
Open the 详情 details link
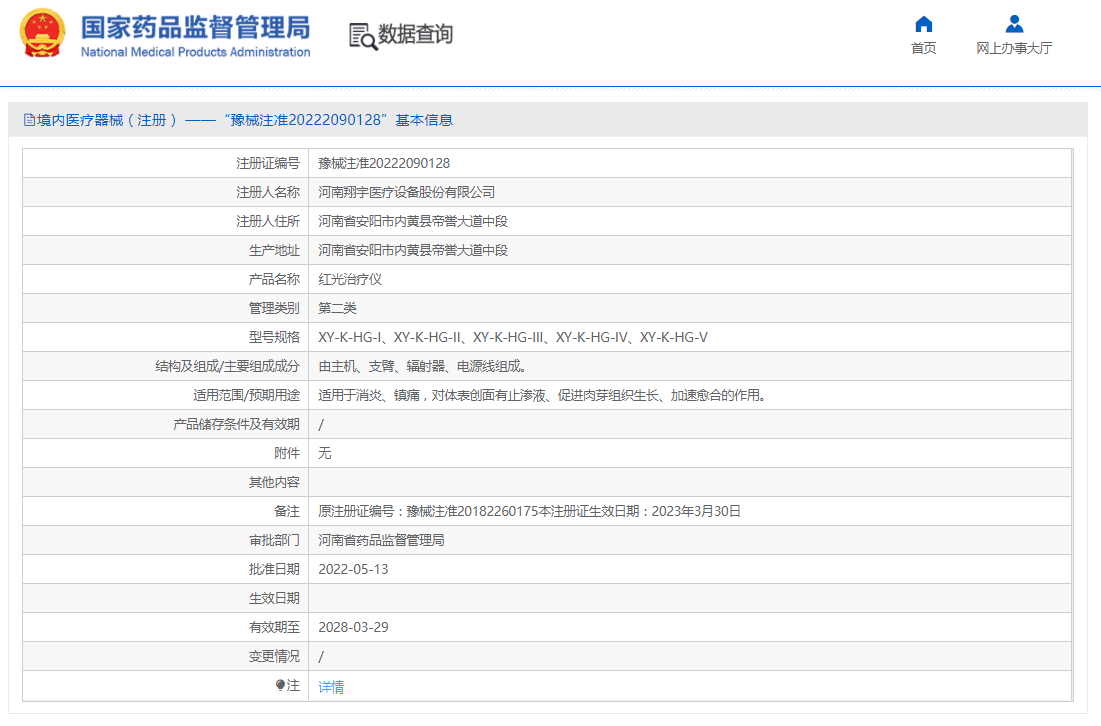[331, 687]
